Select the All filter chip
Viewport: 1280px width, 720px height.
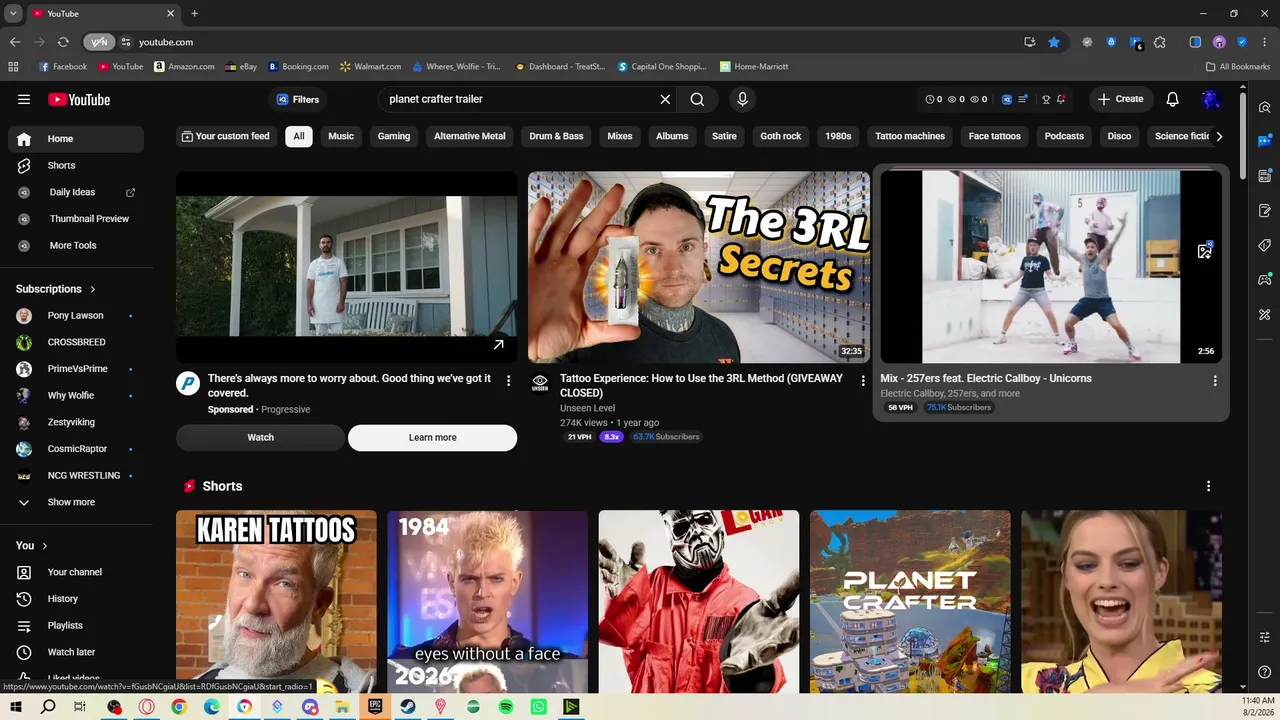299,136
